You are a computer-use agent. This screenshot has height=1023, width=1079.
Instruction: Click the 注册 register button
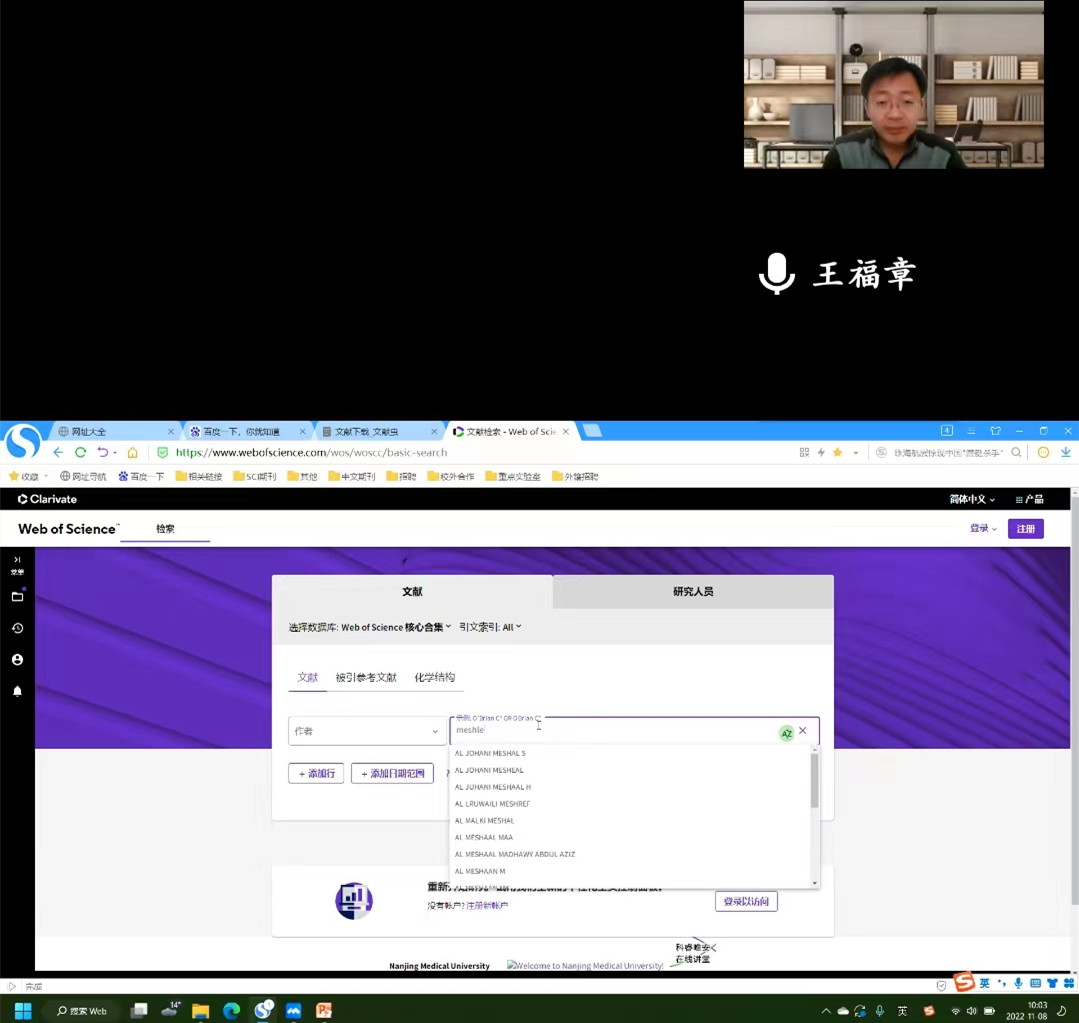1025,528
